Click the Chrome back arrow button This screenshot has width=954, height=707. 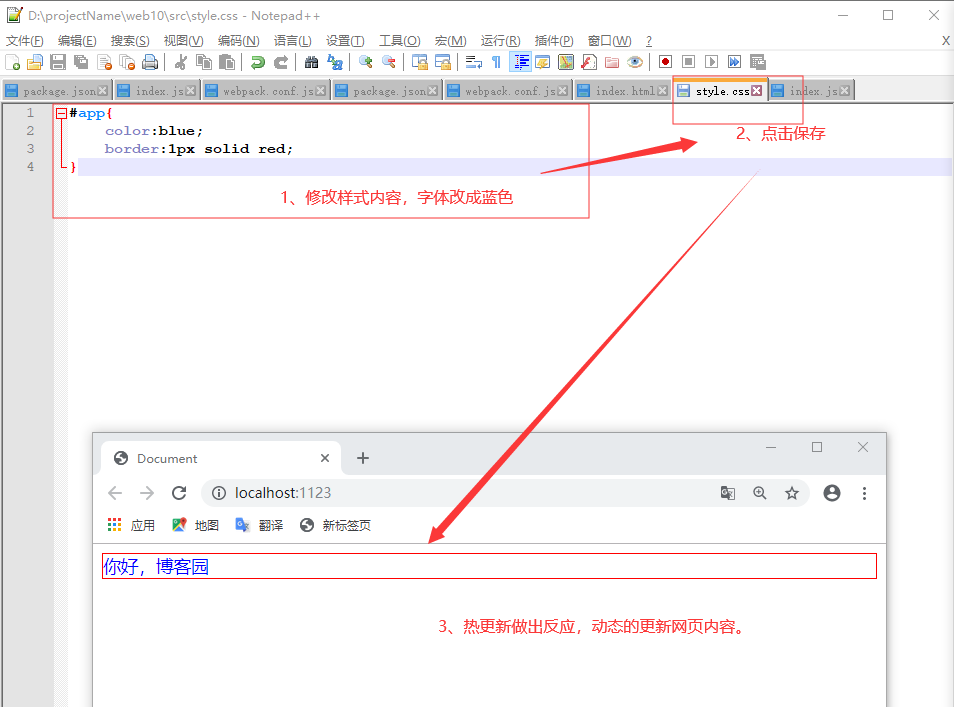(115, 493)
